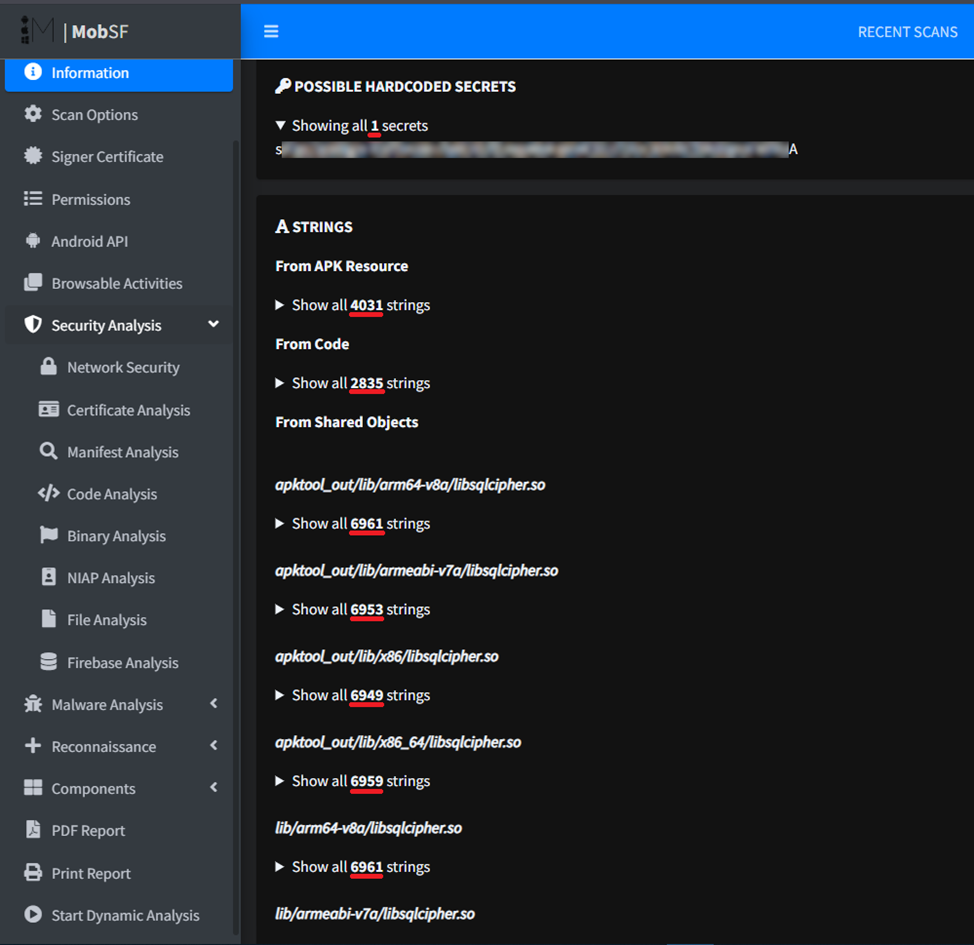Viewport: 974px width, 945px height.
Task: Click the hamburger menu icon in header
Action: coord(271,32)
